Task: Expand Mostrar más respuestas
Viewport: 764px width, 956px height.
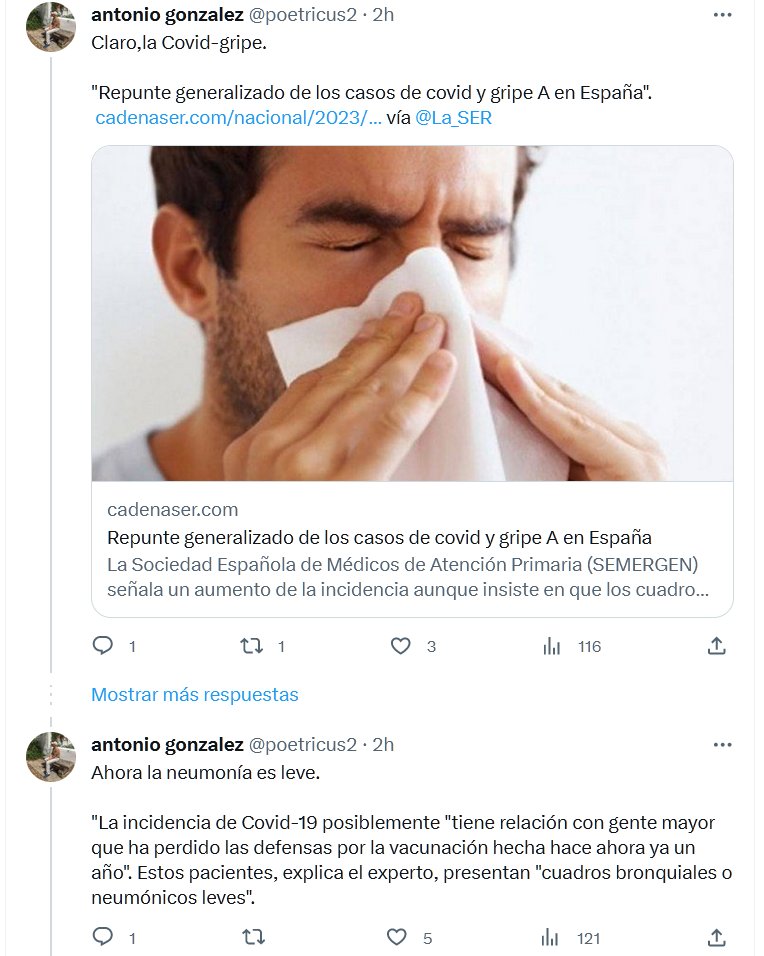Action: tap(194, 694)
